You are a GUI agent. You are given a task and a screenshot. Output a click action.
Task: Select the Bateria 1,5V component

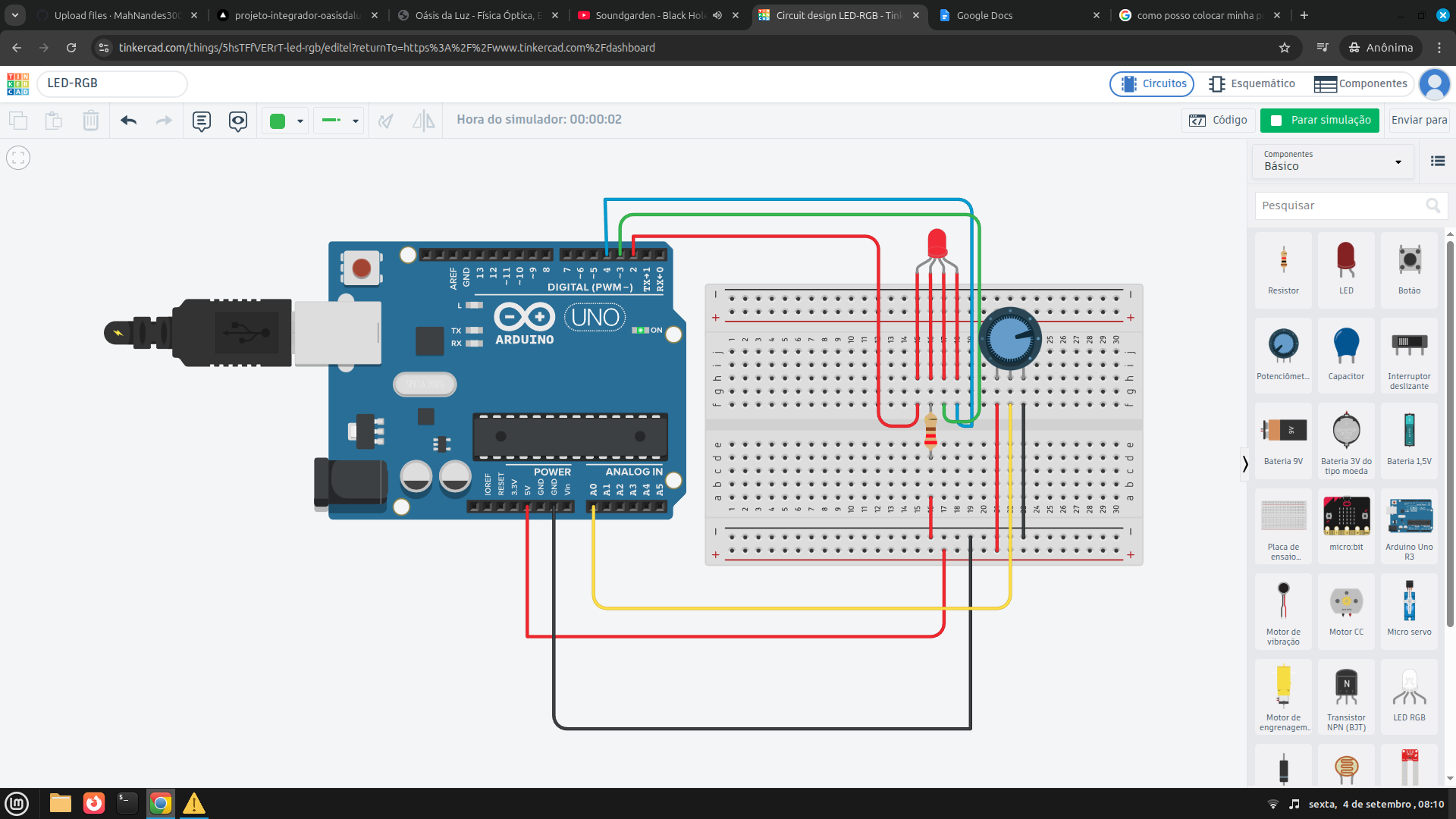(x=1409, y=440)
